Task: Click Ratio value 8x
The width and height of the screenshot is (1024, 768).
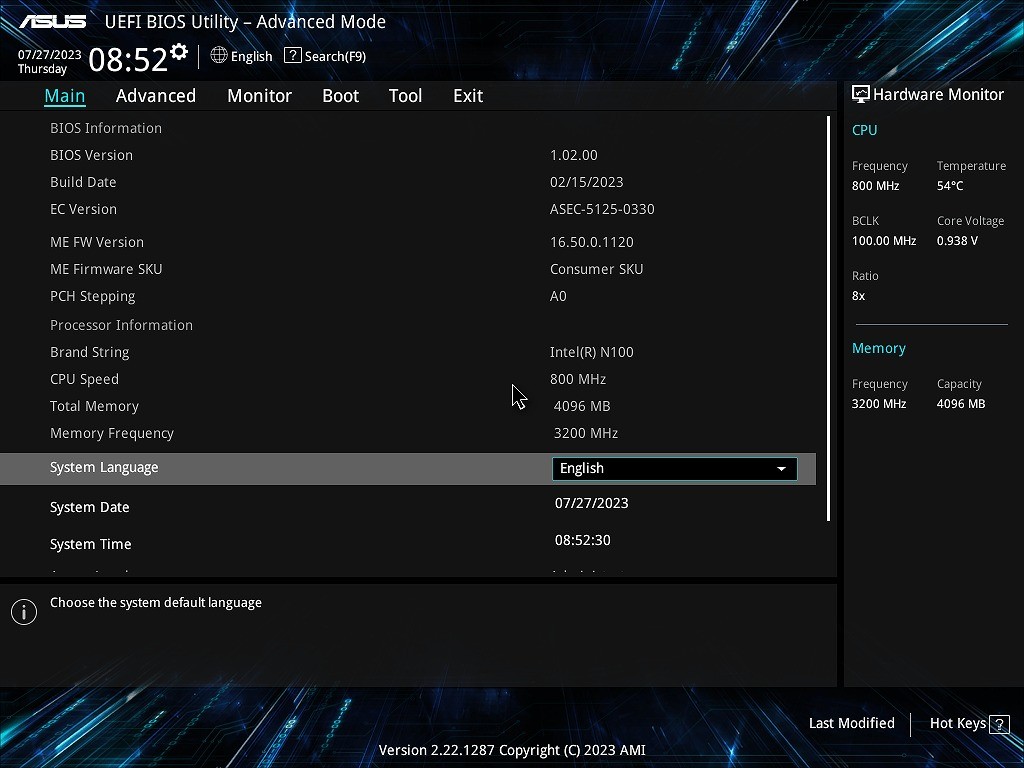Action: [x=858, y=296]
